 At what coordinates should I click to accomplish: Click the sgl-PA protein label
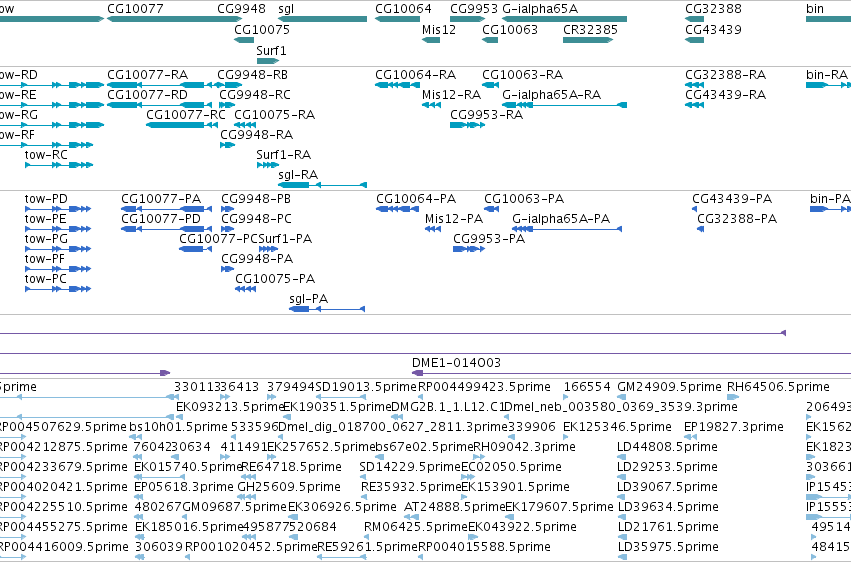coord(308,299)
